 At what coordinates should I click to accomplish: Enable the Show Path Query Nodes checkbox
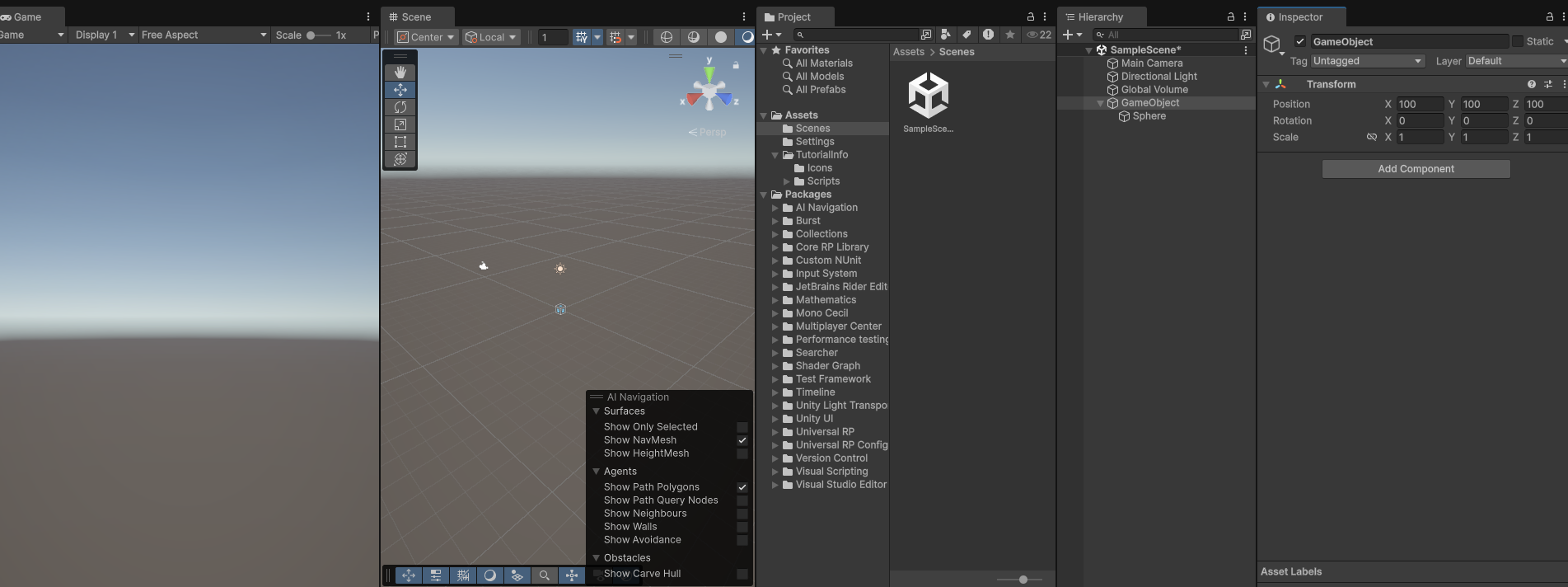pyautogui.click(x=742, y=500)
